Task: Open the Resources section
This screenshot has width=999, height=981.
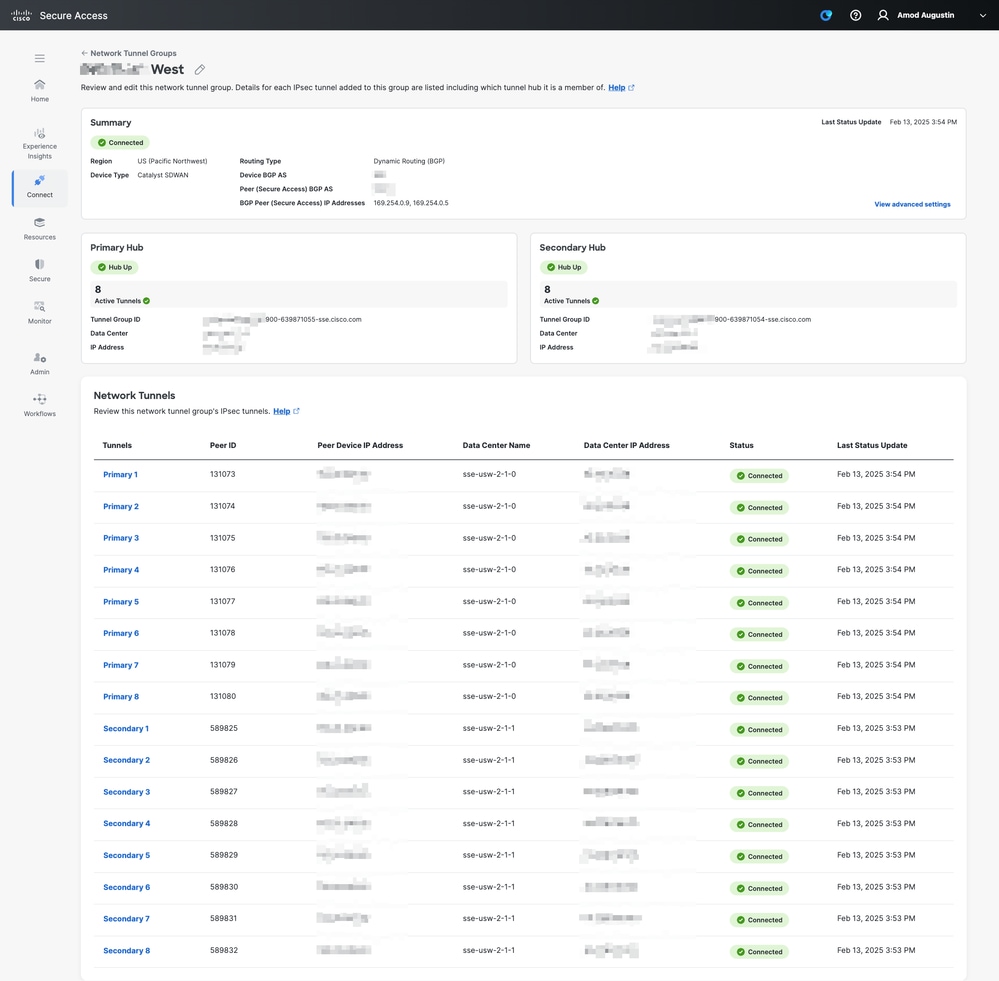Action: point(40,229)
